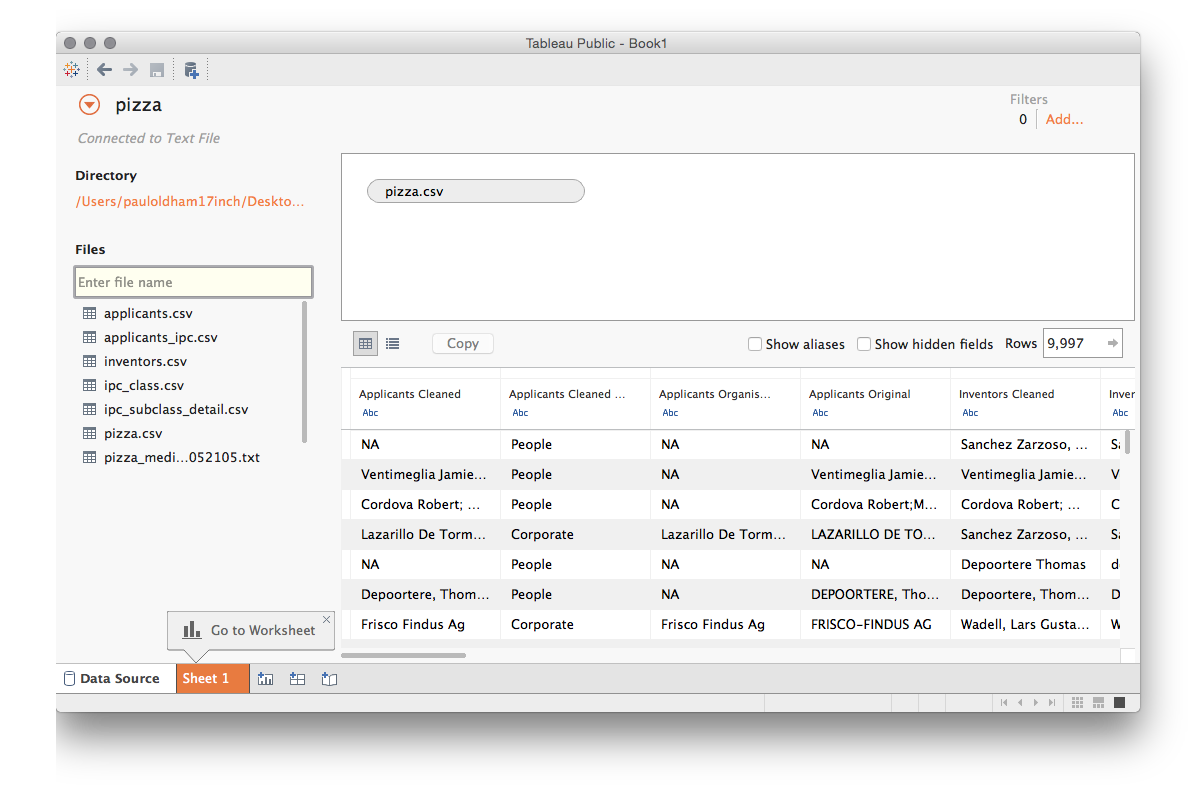This screenshot has height=792, width=1196.
Task: Click Abc data type icon under Inventors Cleaned
Action: click(x=970, y=413)
